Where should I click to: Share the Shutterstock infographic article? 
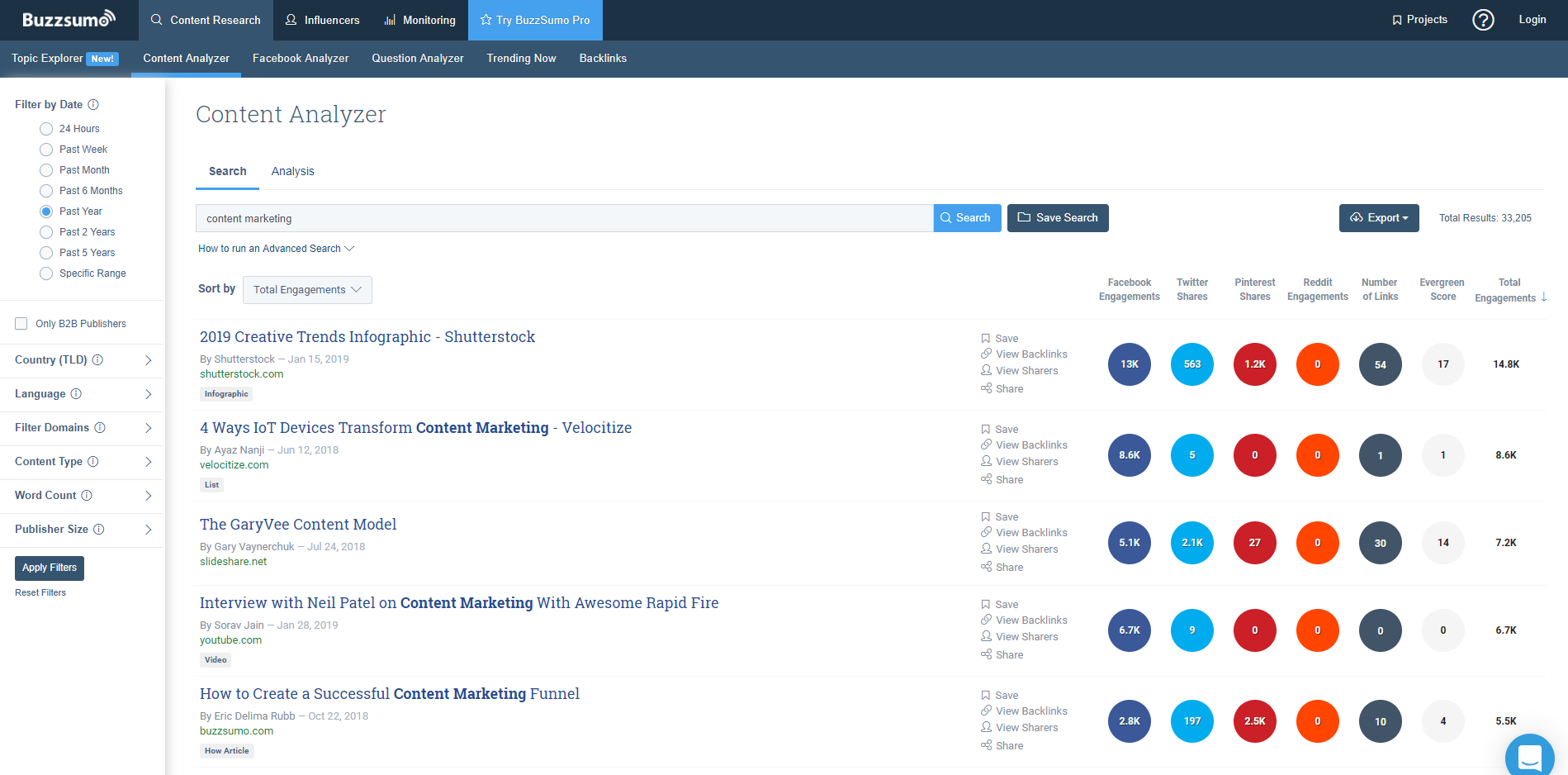1002,389
